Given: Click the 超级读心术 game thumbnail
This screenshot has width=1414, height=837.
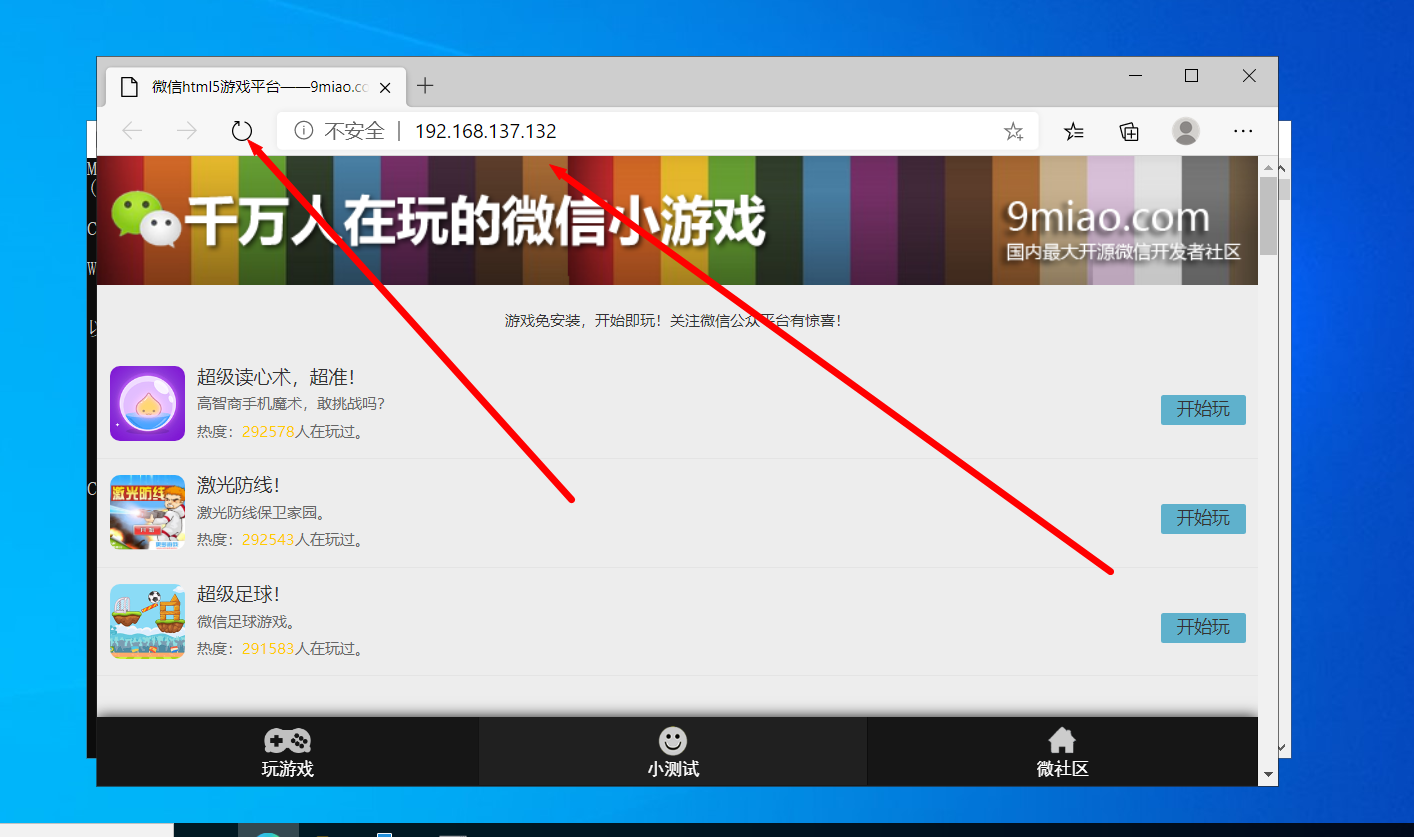Looking at the screenshot, I should pyautogui.click(x=147, y=403).
